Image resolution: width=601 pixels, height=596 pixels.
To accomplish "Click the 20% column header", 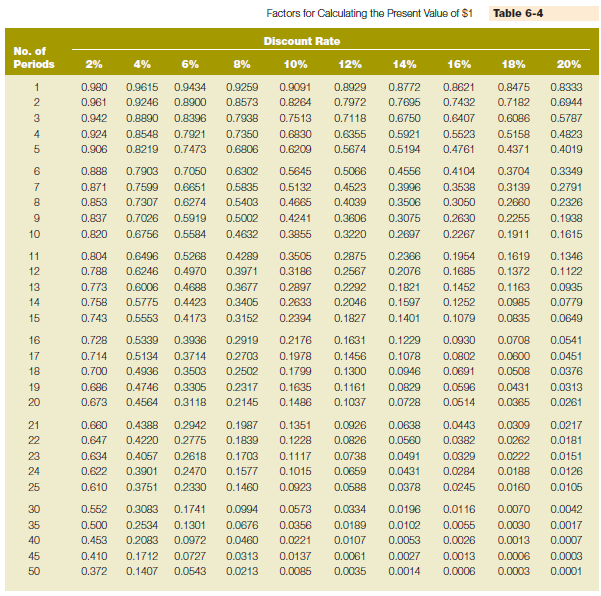I will click(569, 64).
